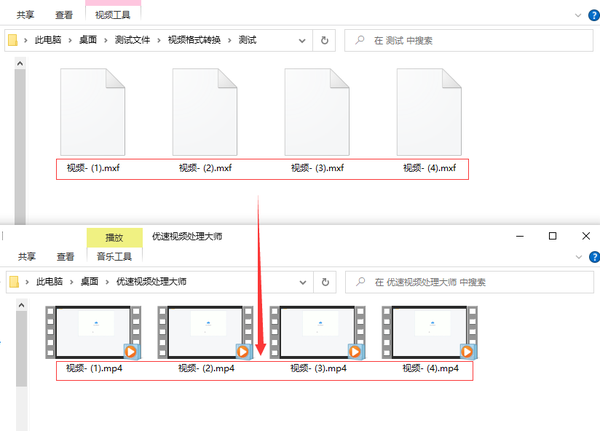Screen dimensions: 600x431
Task: Select file icon 视频- (1).mxf
Action: click(x=93, y=112)
